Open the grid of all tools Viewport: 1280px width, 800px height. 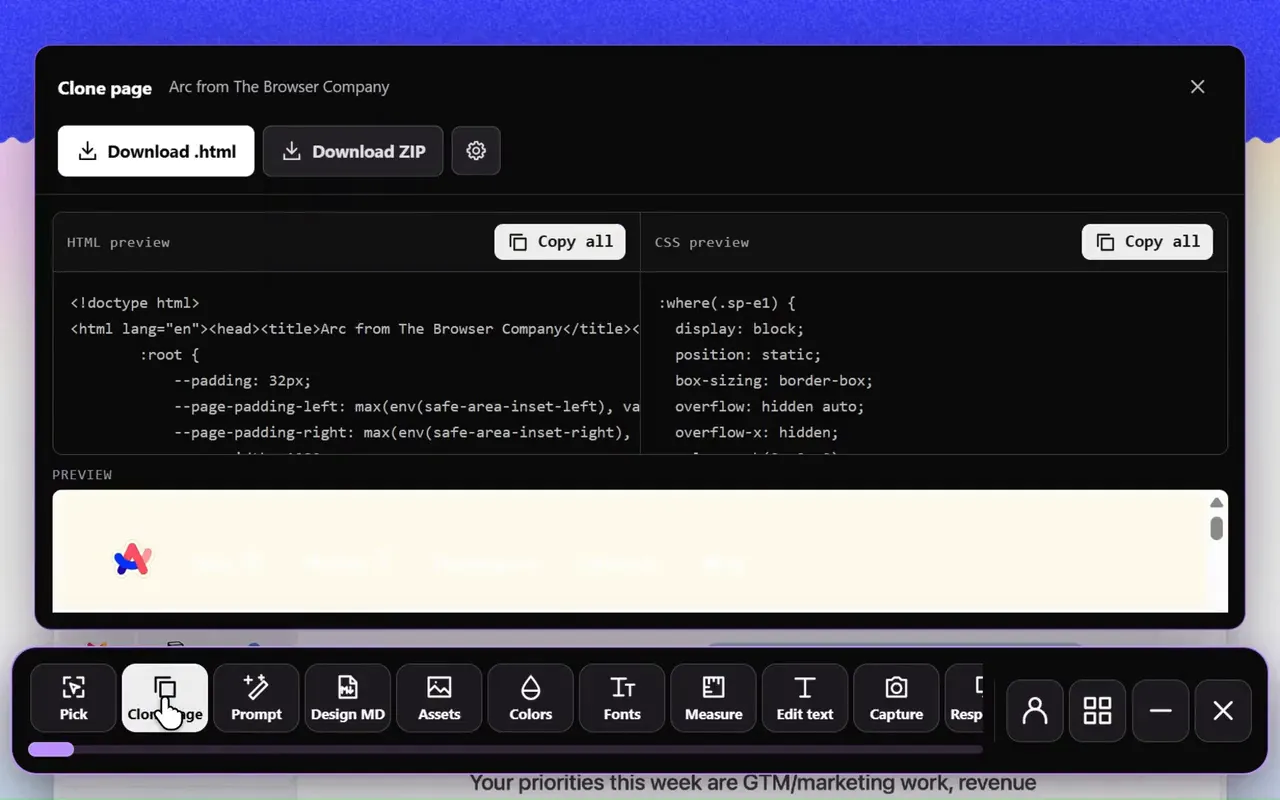point(1098,711)
